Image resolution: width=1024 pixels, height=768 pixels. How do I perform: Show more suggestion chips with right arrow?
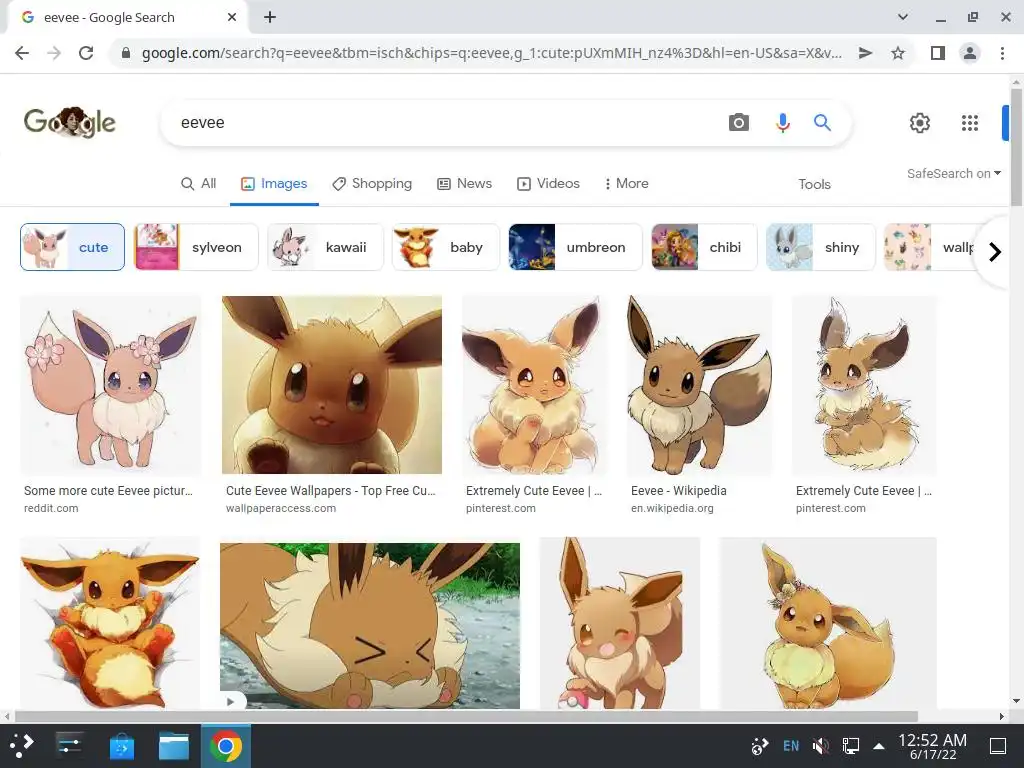995,251
